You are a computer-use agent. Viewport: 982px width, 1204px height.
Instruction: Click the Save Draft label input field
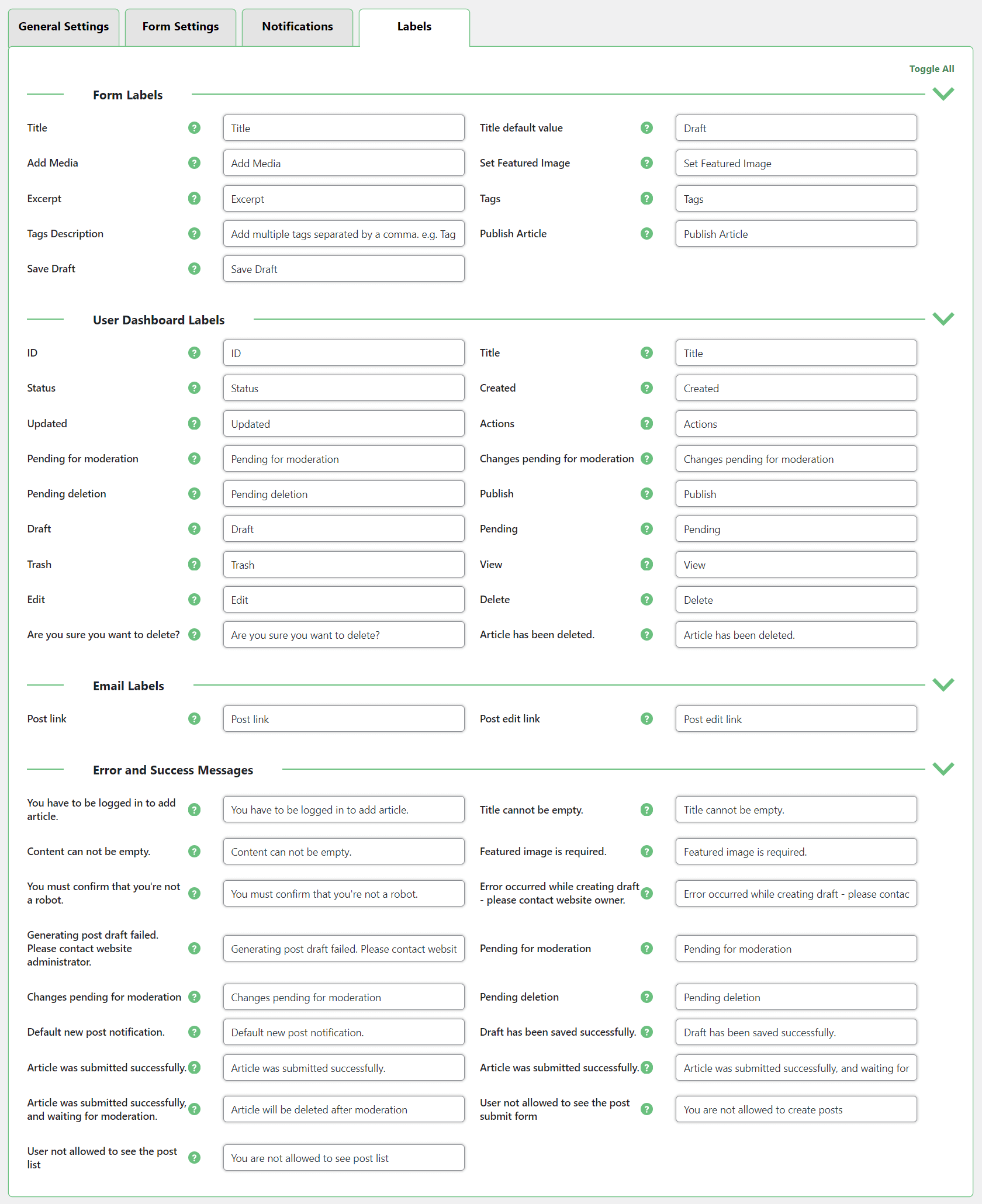point(343,269)
